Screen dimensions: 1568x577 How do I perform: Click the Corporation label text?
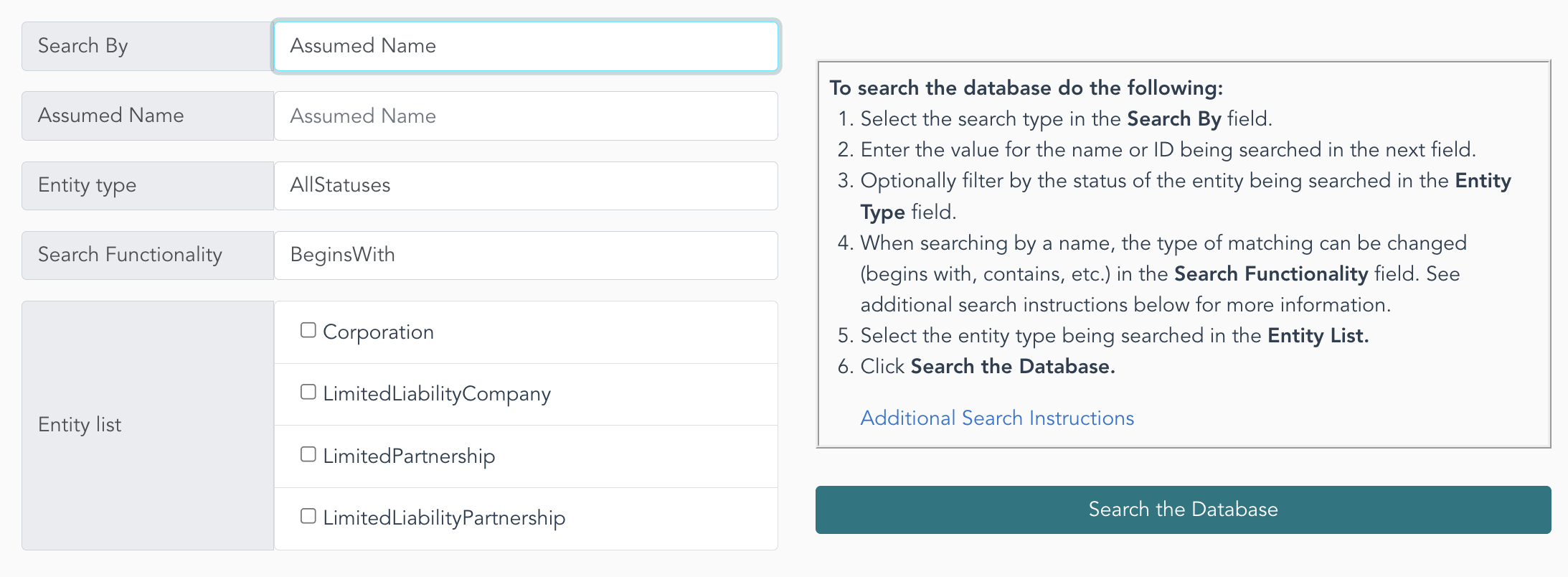coord(378,332)
